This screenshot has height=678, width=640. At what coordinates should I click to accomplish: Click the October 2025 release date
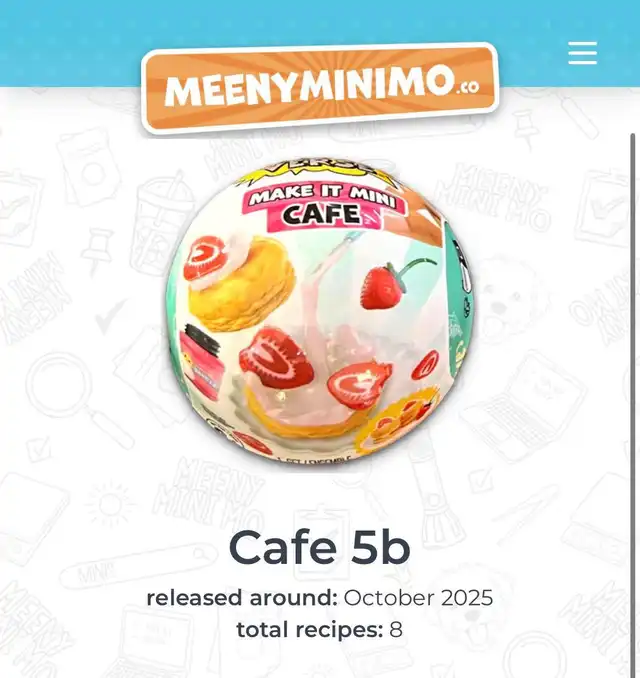click(418, 598)
